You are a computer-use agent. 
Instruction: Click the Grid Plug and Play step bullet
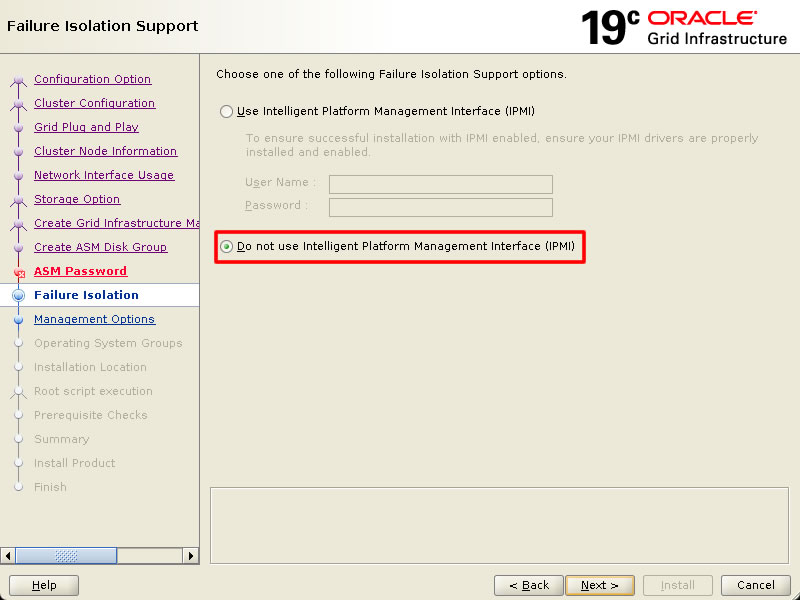click(x=18, y=128)
